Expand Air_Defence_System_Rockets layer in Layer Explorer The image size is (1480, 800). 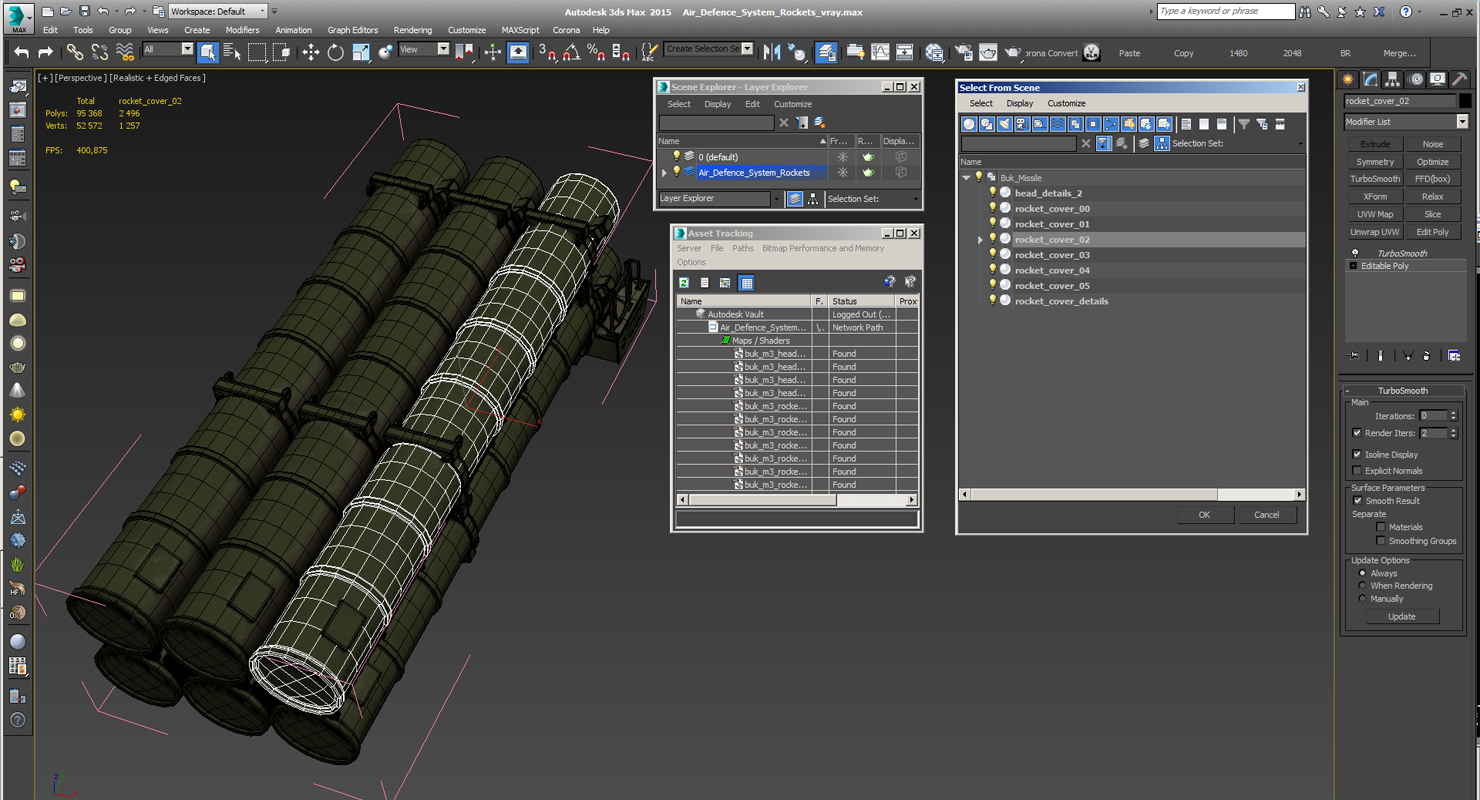tap(664, 173)
